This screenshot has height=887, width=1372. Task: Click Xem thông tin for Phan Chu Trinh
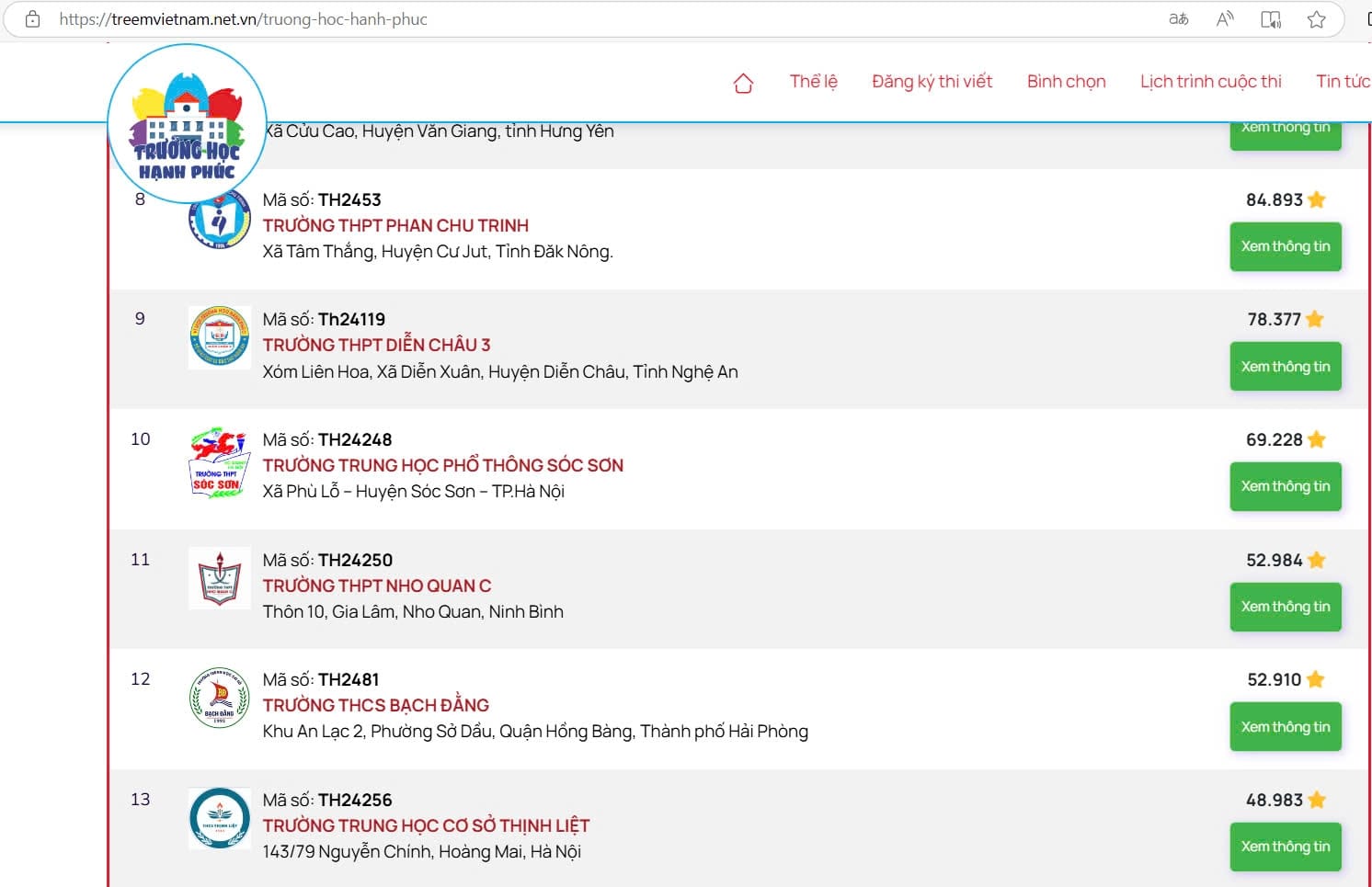click(1285, 246)
